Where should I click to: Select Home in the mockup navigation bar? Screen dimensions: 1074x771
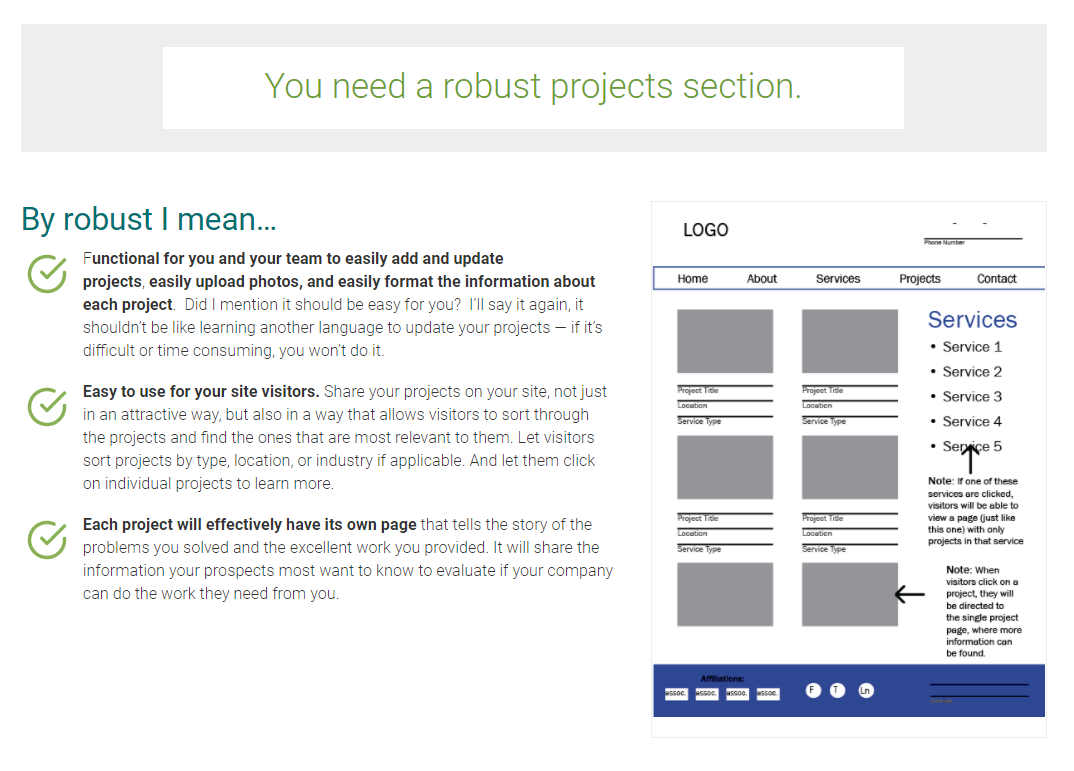coord(692,279)
